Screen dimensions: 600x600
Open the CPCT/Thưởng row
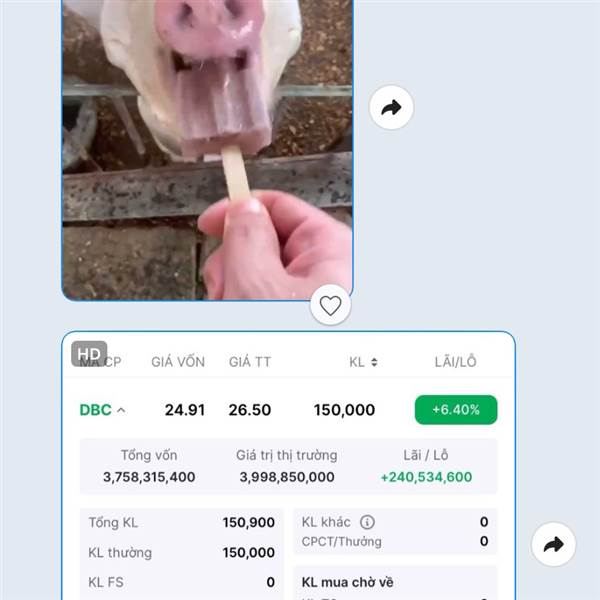tap(395, 541)
